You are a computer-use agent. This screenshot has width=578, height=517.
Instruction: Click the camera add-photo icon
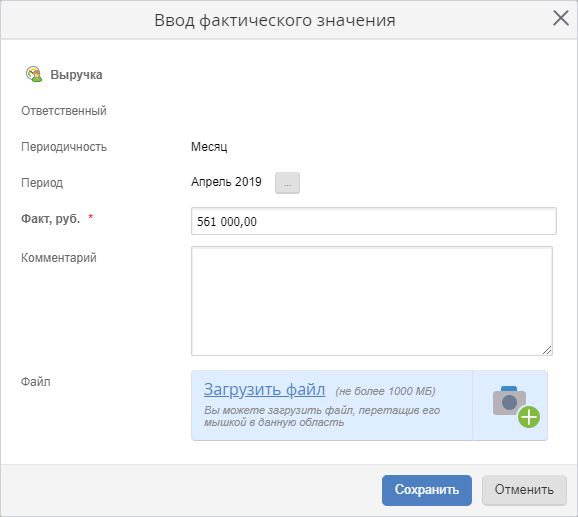pyautogui.click(x=516, y=406)
